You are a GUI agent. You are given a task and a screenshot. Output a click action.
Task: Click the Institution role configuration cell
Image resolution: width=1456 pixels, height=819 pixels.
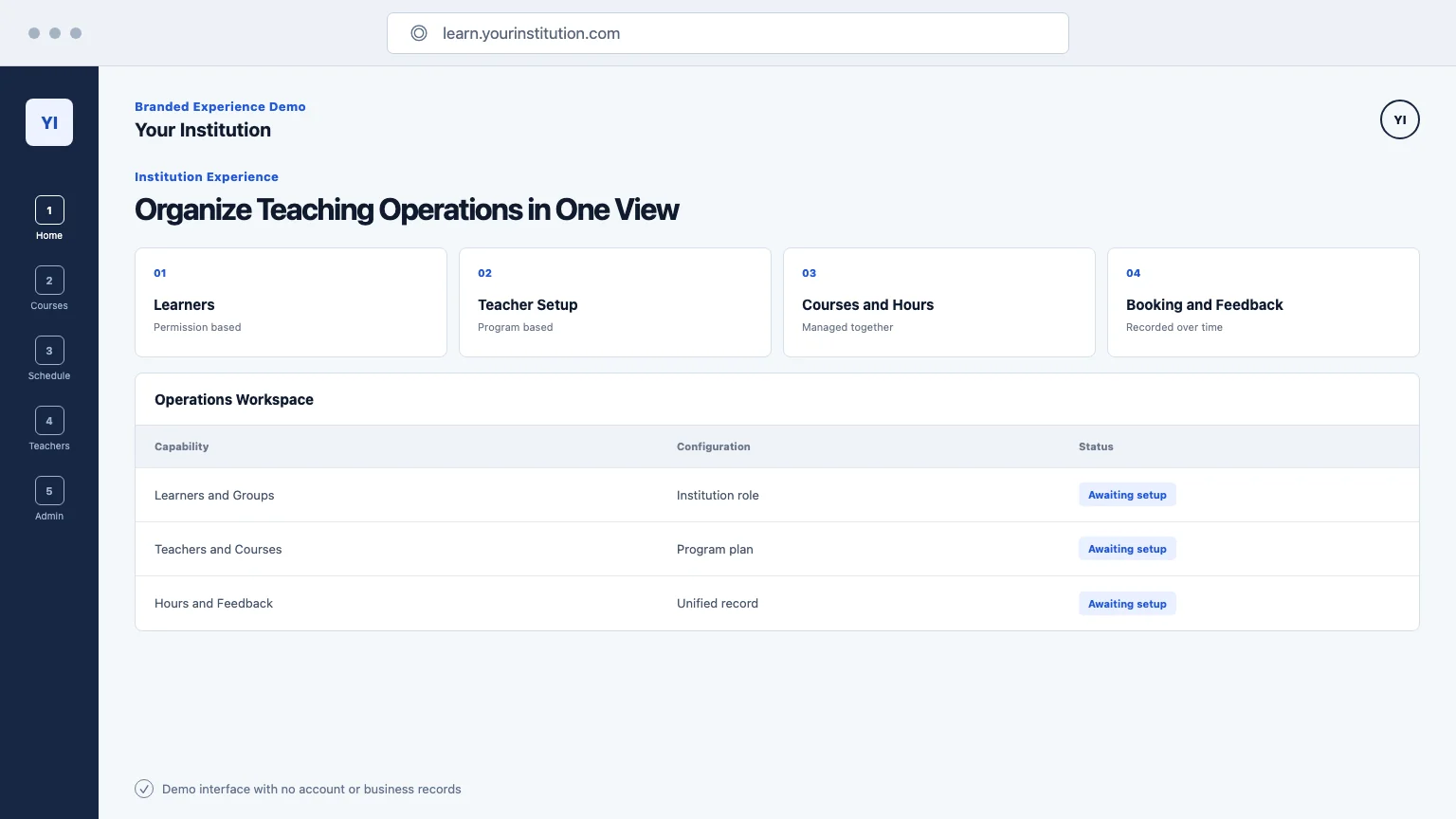pos(718,495)
